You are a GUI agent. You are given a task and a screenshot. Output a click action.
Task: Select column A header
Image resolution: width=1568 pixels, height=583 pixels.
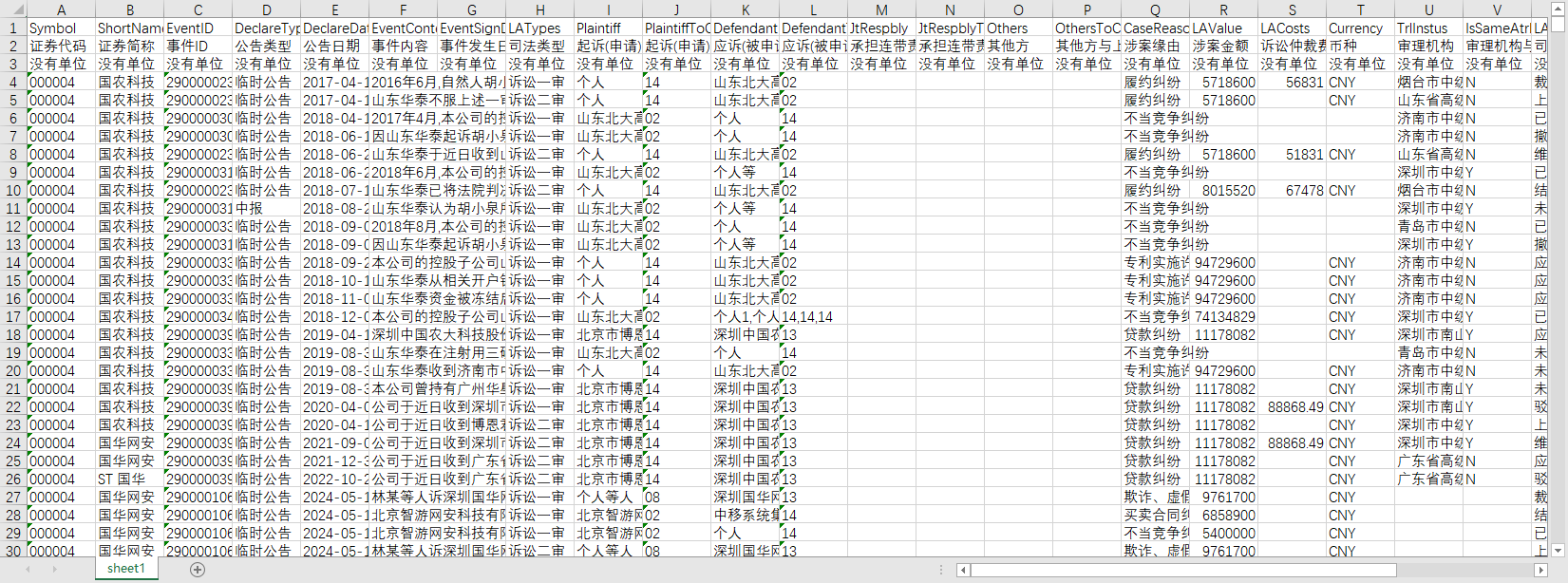[x=61, y=9]
